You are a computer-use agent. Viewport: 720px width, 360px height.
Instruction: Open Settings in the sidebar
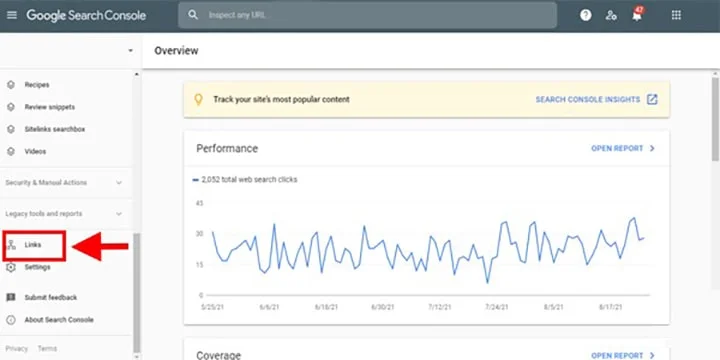37,267
